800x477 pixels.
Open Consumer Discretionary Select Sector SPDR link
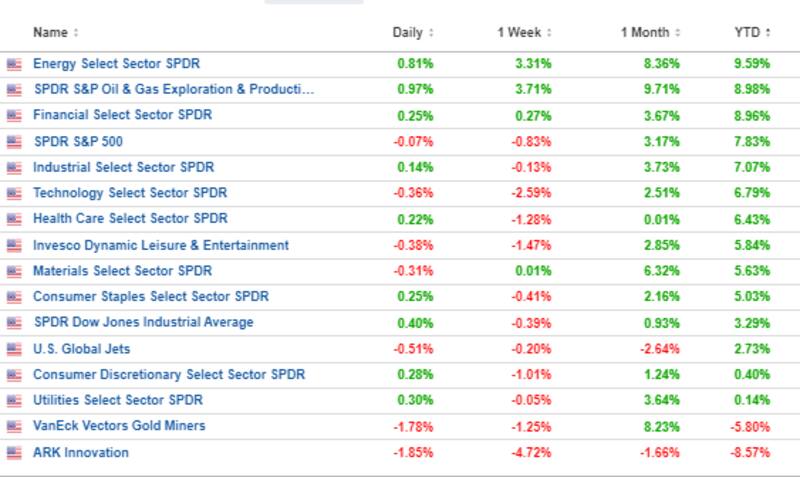[x=169, y=375]
